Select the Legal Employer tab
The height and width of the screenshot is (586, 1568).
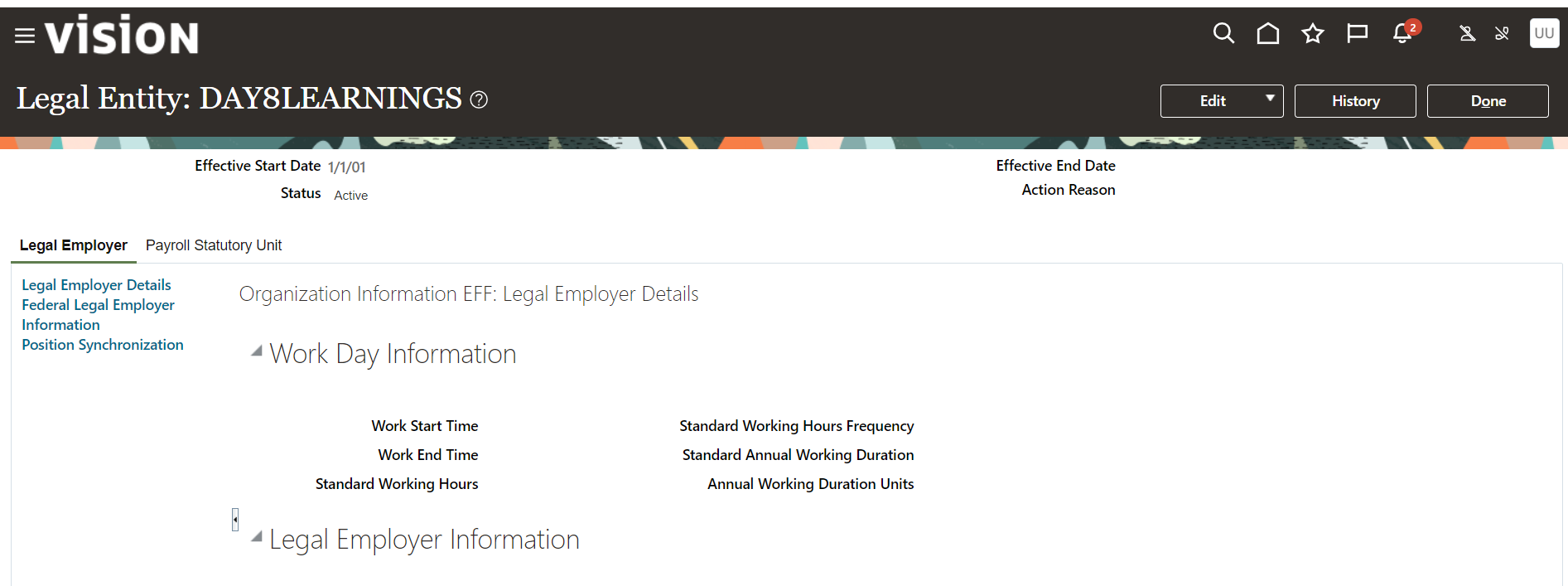coord(74,245)
